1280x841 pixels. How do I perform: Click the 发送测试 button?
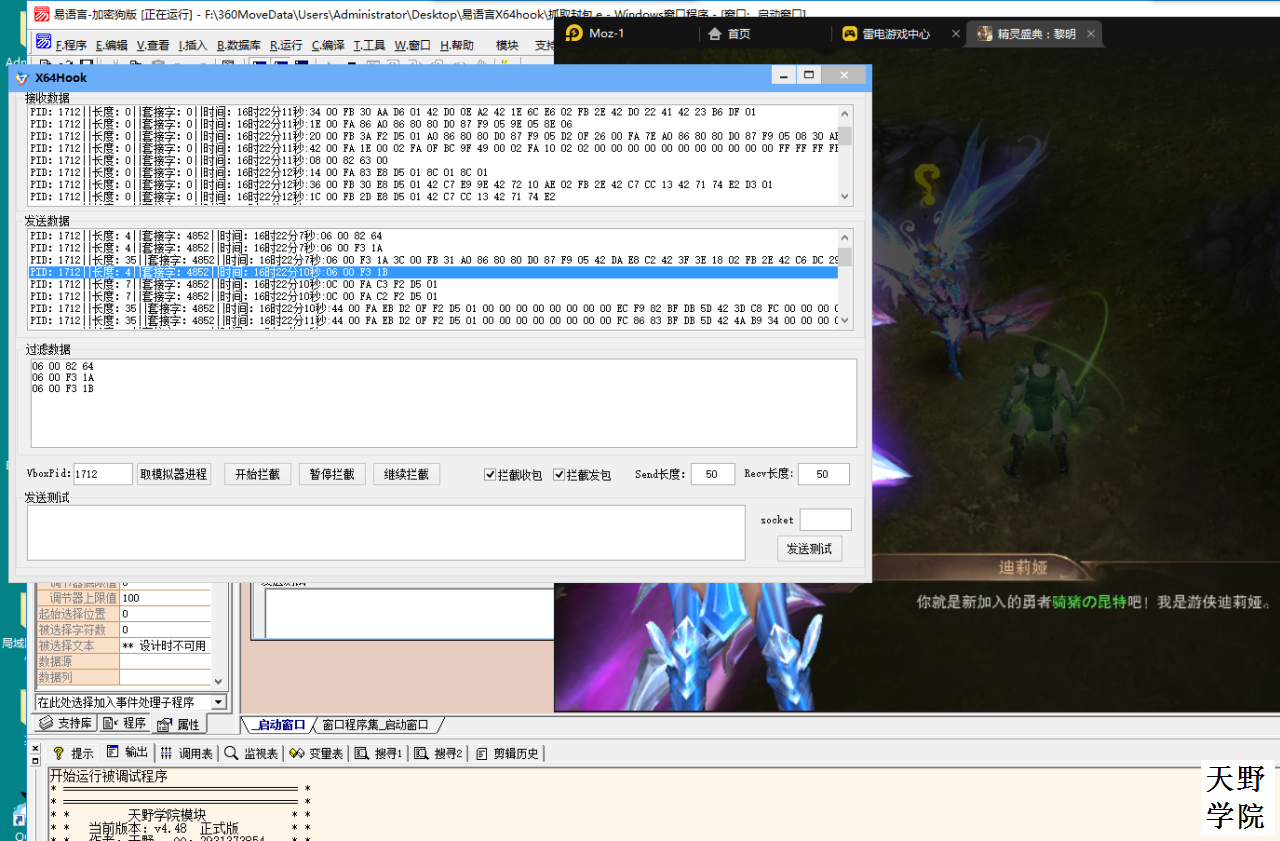pyautogui.click(x=809, y=549)
